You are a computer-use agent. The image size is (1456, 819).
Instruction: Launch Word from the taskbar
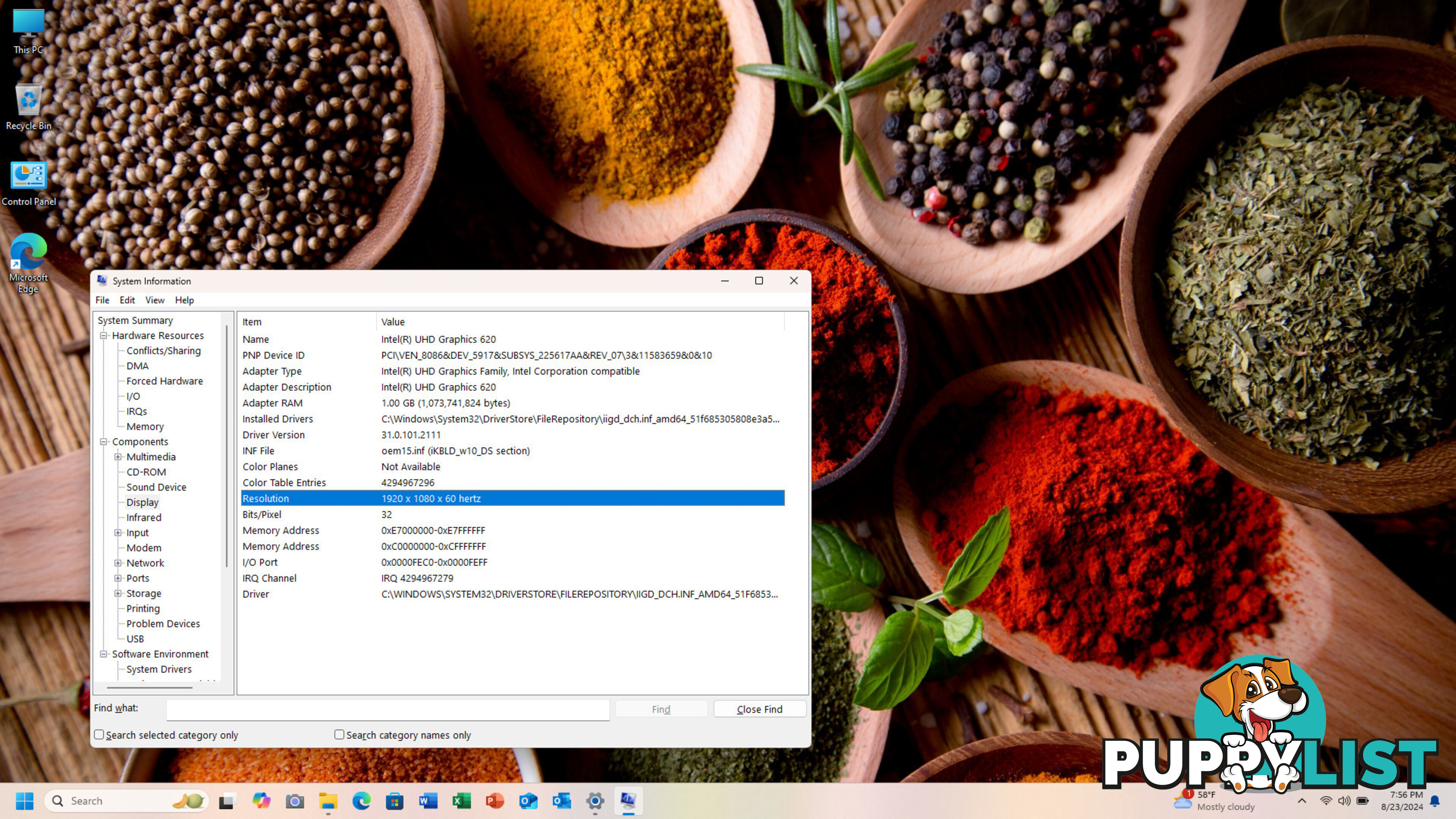point(428,801)
